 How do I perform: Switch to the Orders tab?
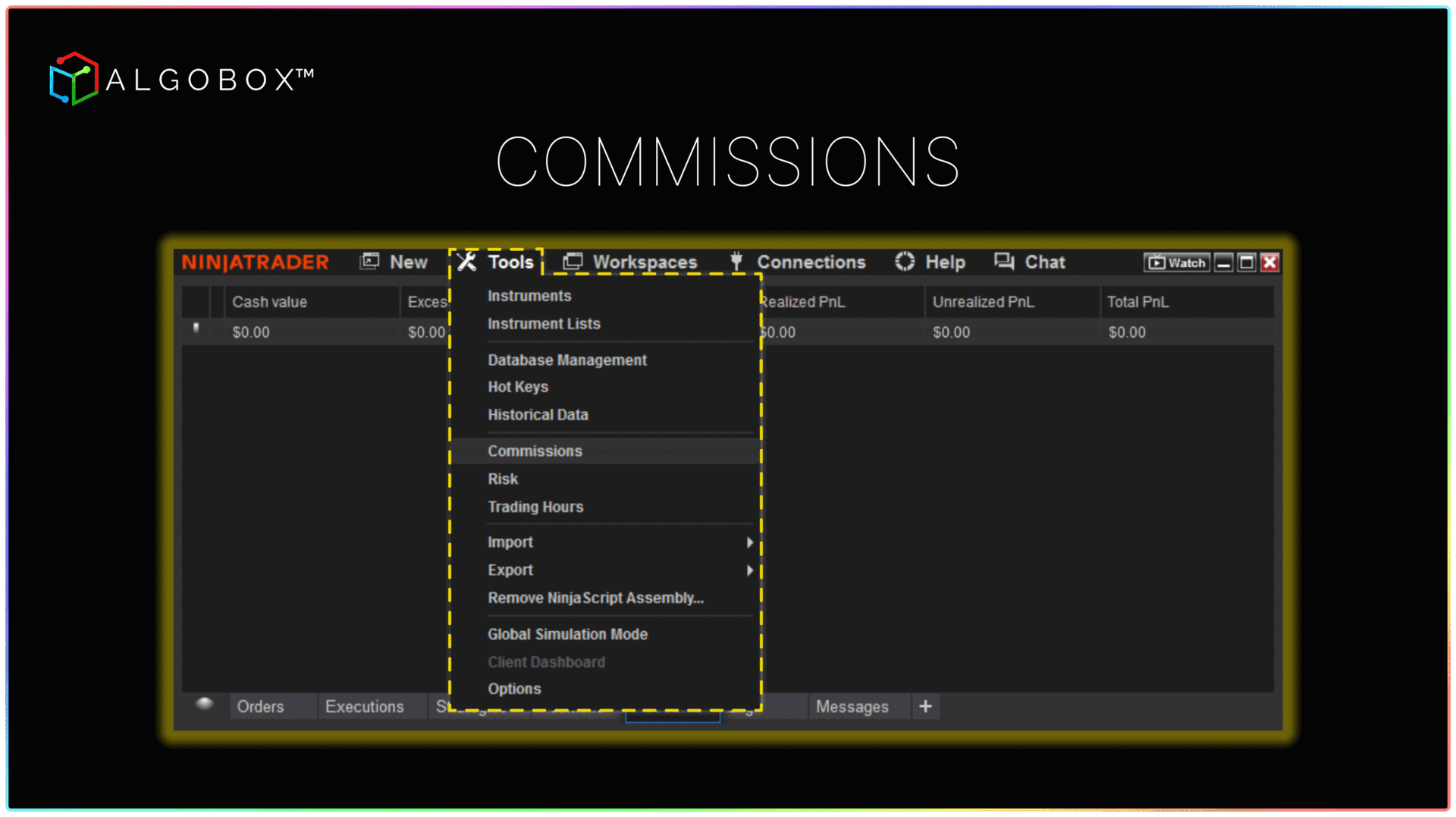pos(260,706)
